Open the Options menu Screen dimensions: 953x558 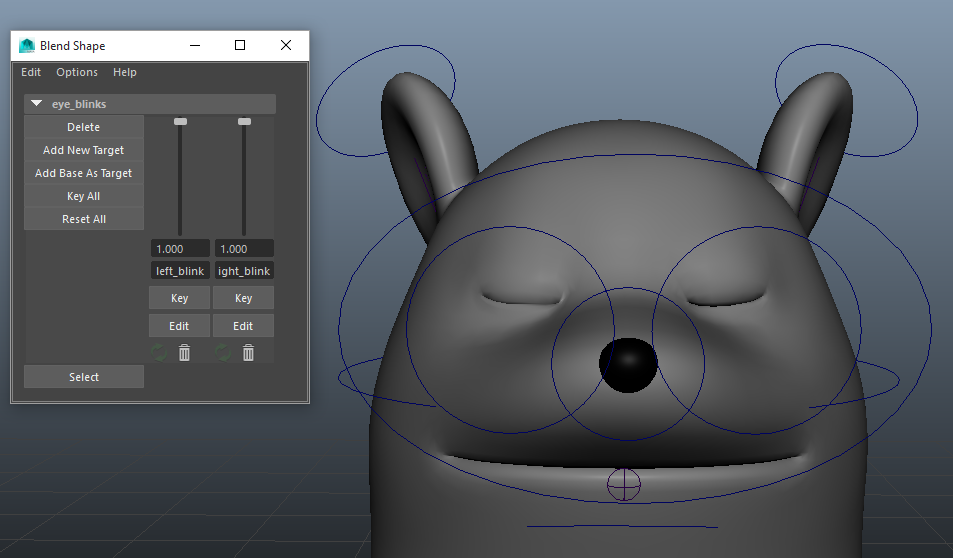[77, 72]
